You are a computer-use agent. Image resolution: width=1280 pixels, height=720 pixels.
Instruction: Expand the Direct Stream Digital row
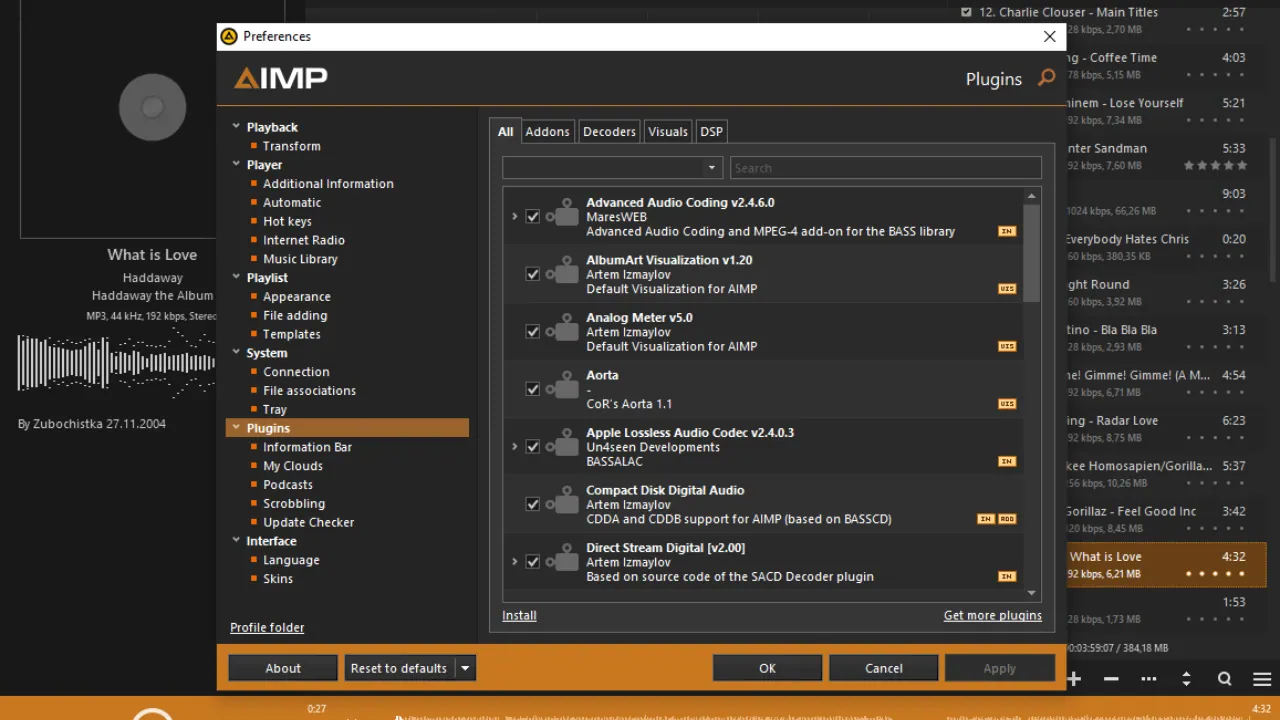coord(515,562)
